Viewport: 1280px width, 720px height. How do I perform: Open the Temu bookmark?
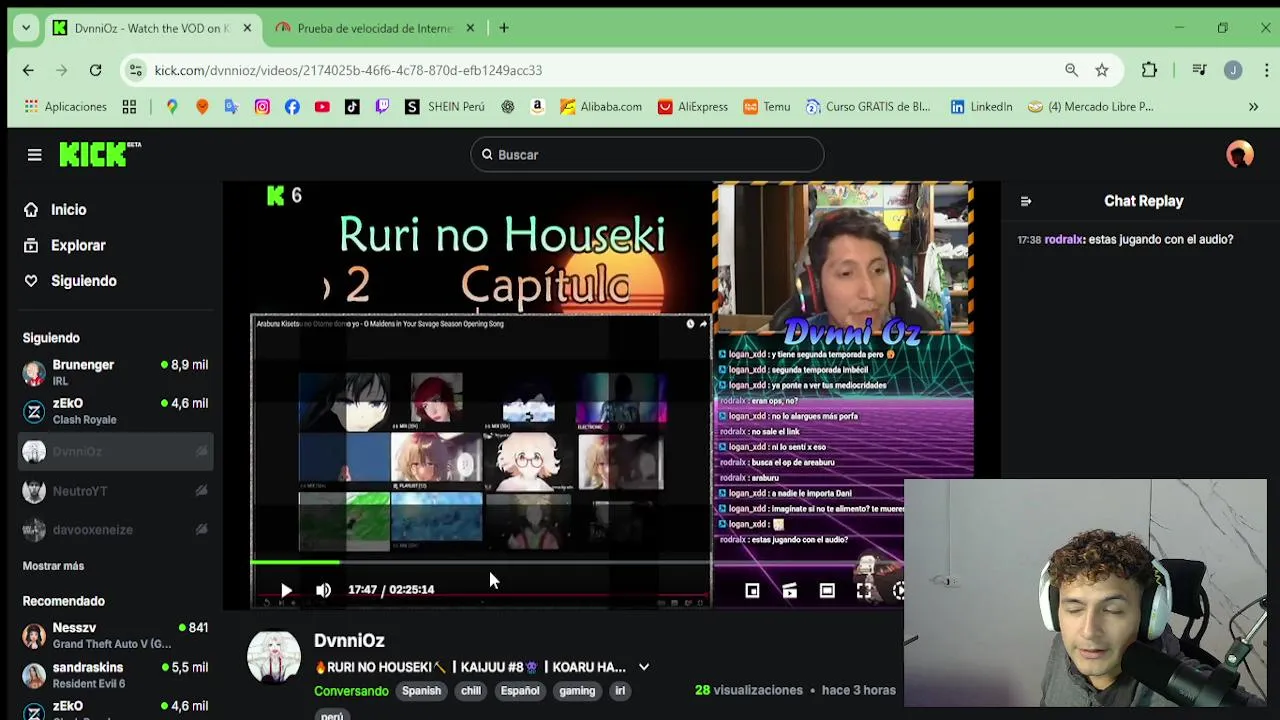tap(767, 107)
